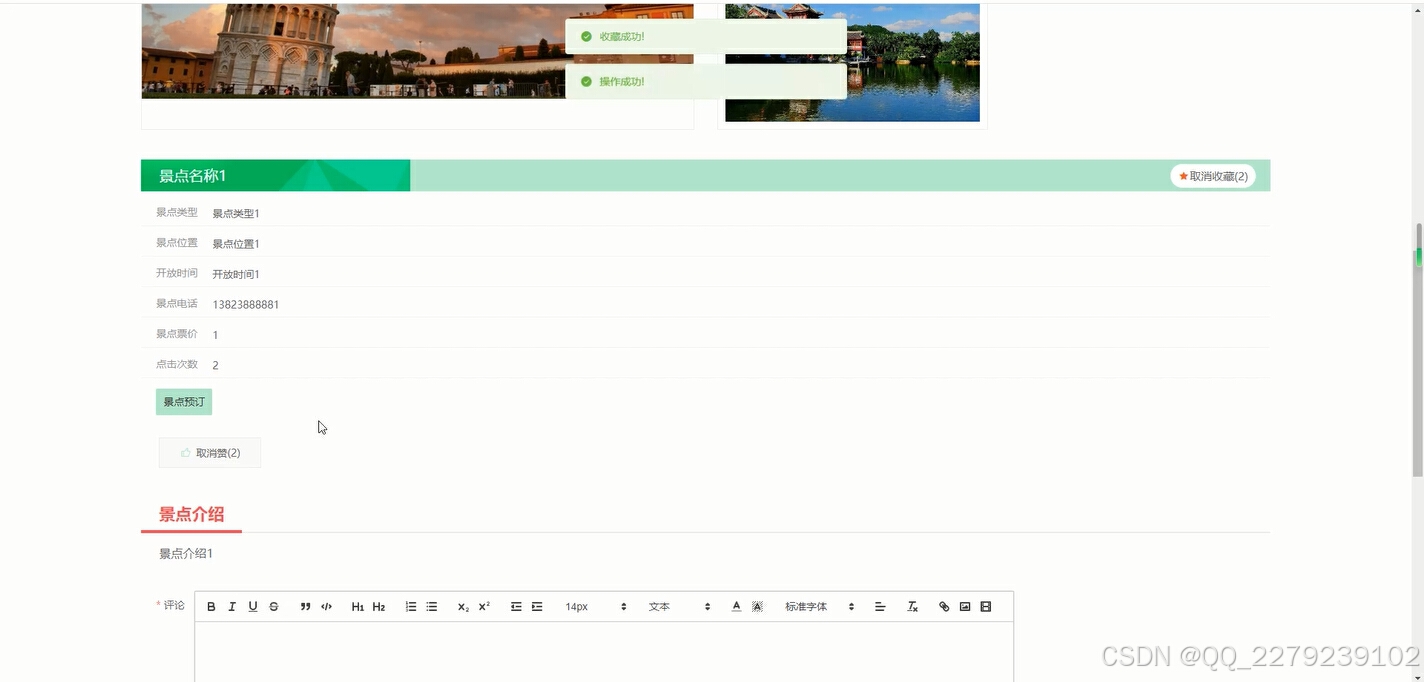Insert a code block using the editor toolbar
This screenshot has width=1424, height=682.
click(326, 606)
